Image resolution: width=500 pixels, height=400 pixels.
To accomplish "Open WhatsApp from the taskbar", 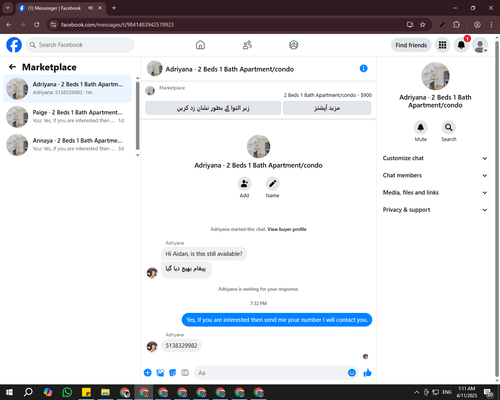I will click(67, 392).
